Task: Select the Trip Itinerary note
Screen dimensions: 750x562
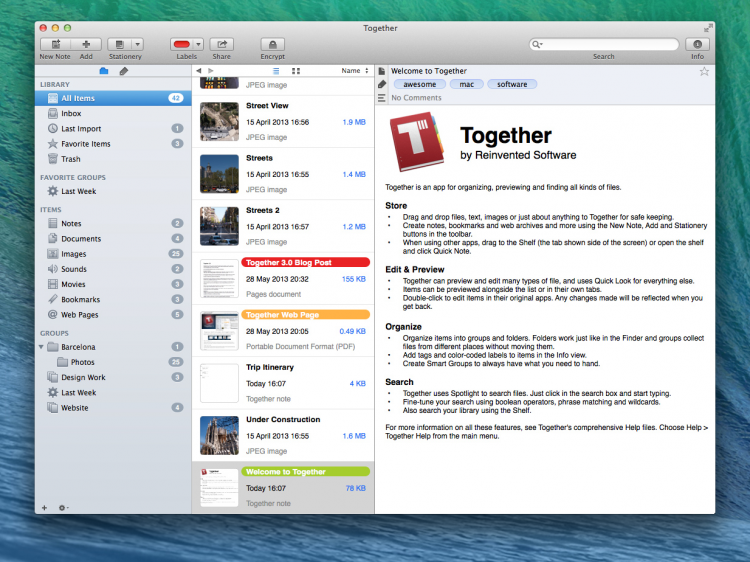Action: (x=283, y=383)
